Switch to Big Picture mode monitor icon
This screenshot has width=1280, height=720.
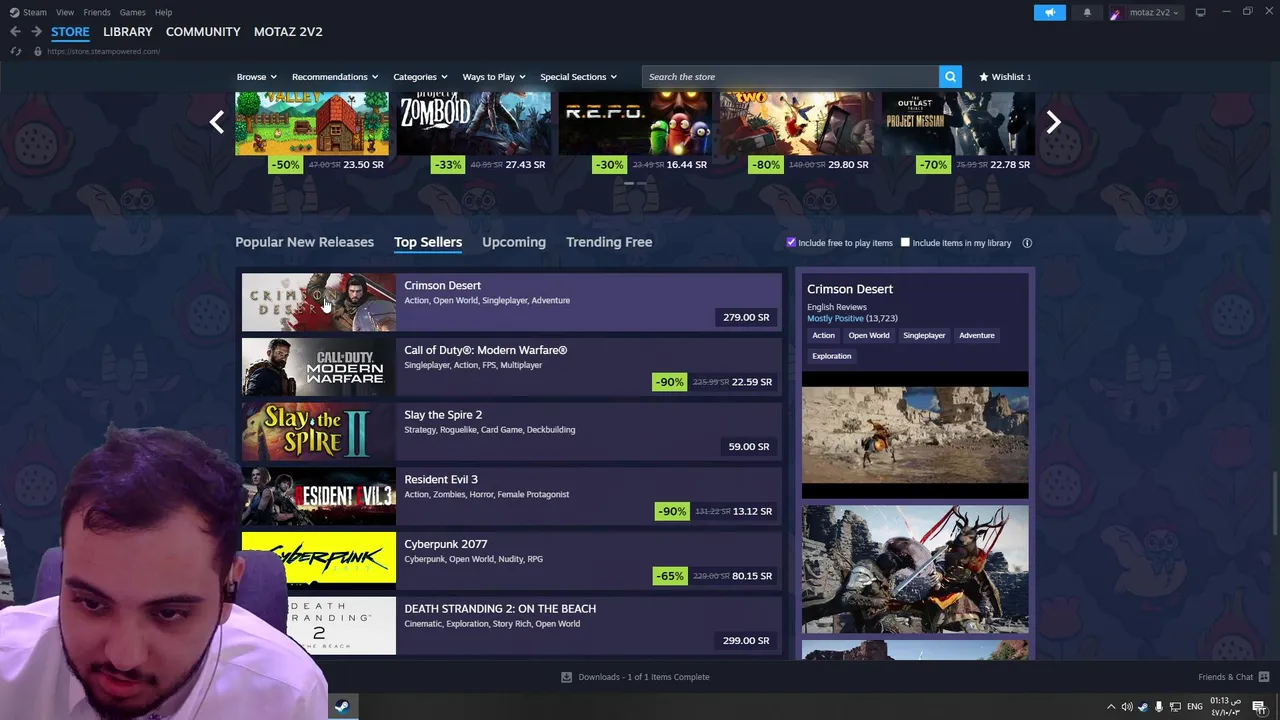pyautogui.click(x=1200, y=12)
